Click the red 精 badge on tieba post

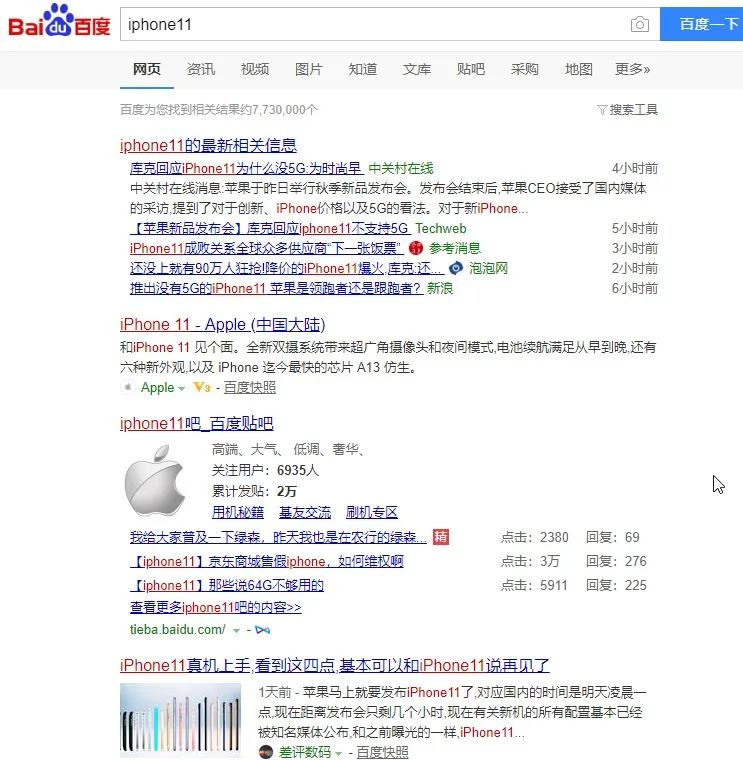coord(441,537)
